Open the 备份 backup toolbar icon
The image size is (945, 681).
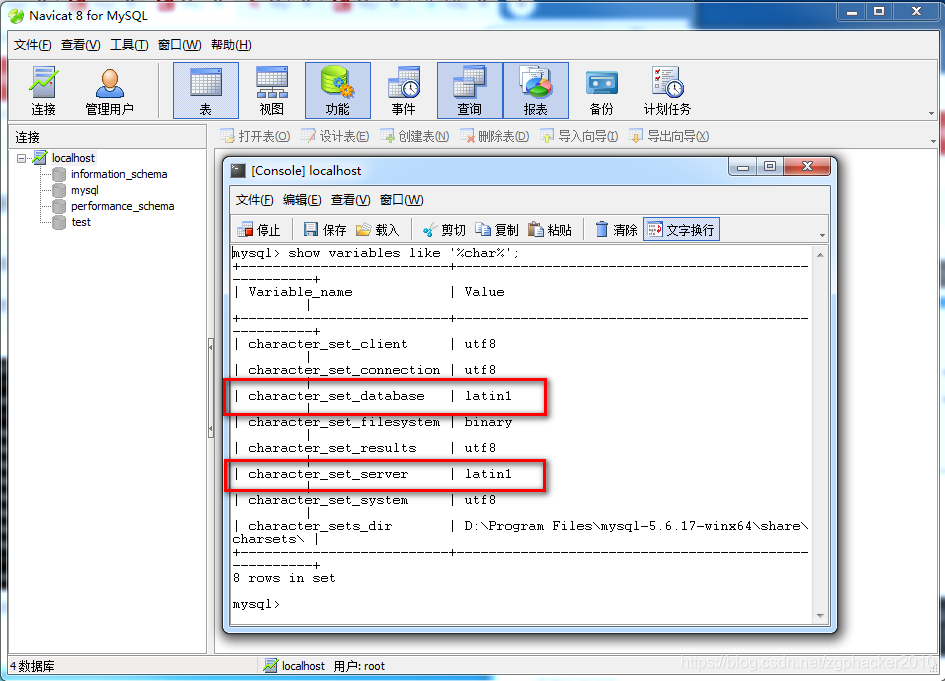601,91
